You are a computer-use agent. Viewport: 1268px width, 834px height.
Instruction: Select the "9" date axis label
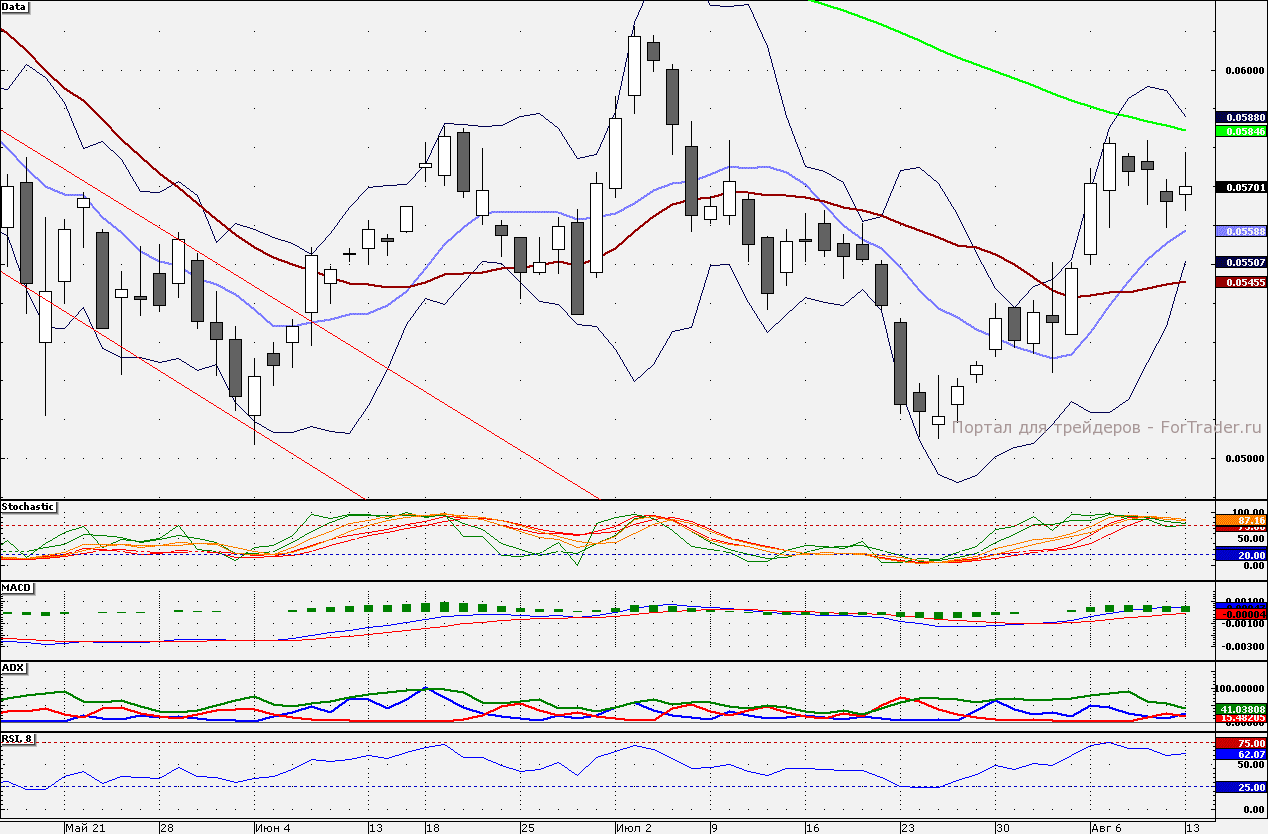[714, 828]
